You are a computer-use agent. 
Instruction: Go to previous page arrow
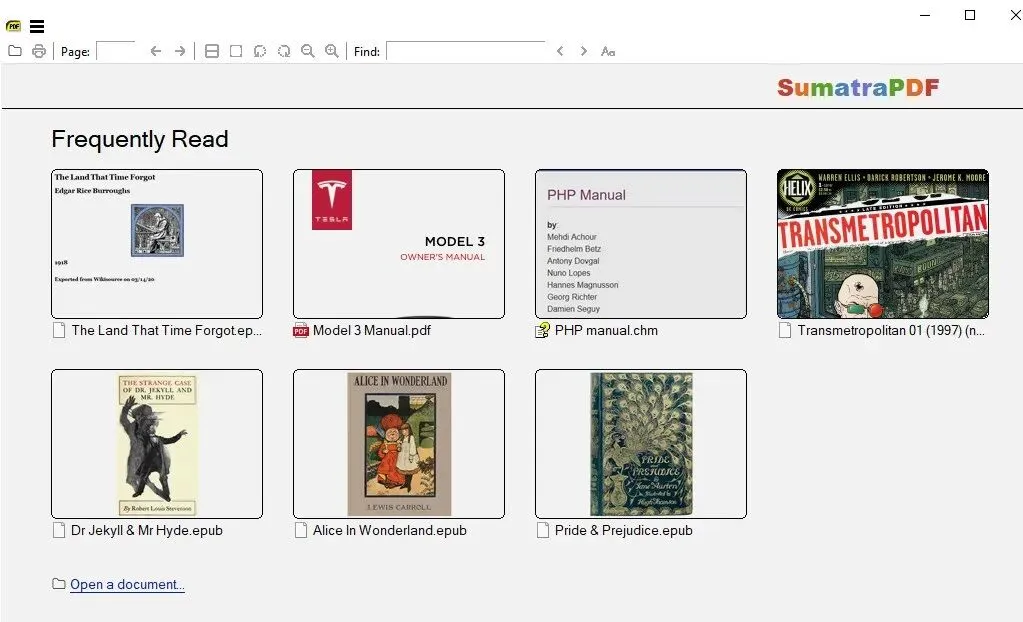point(155,51)
